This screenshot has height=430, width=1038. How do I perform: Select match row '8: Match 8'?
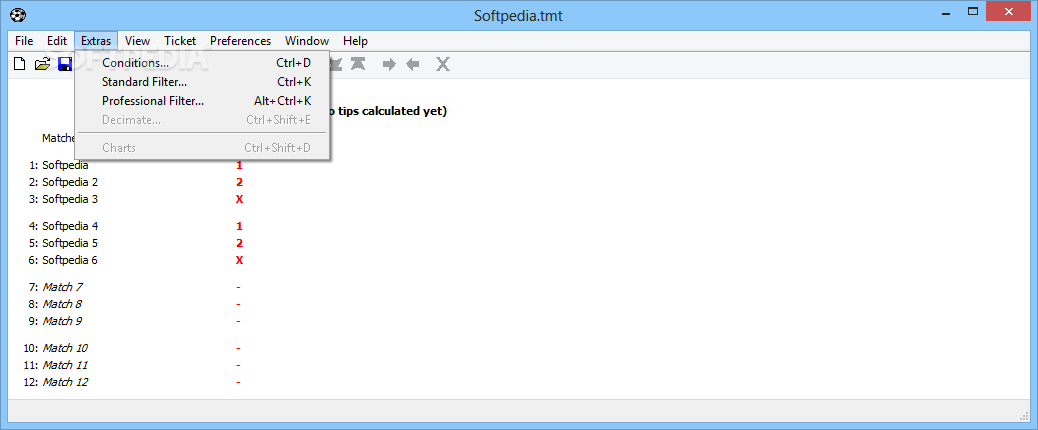tap(56, 304)
